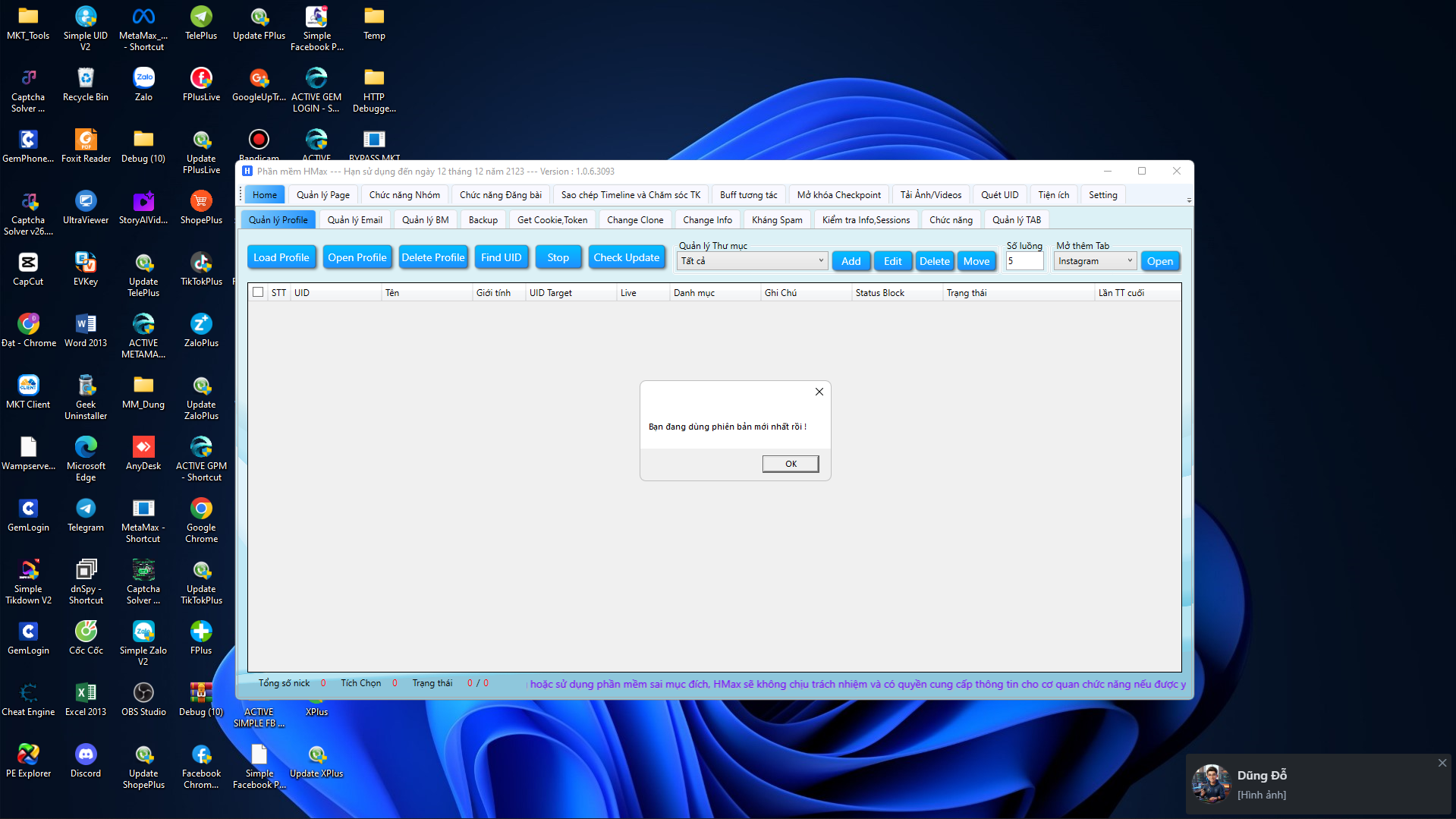Launch MKT Client desktop icon
The width and height of the screenshot is (1456, 819).
point(28,392)
